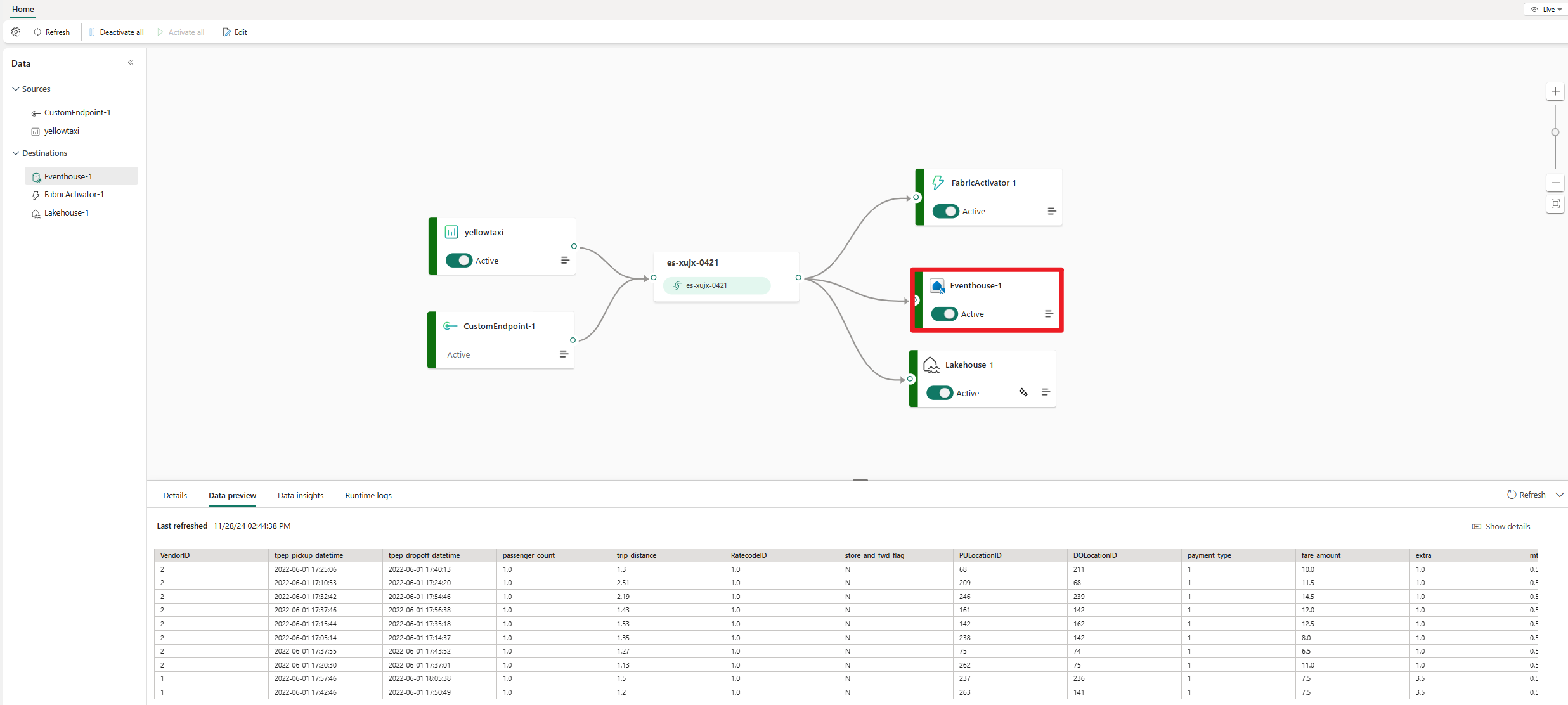The width and height of the screenshot is (1568, 705).
Task: Select Lakehouse-1 in the Destinations list
Action: coord(67,212)
